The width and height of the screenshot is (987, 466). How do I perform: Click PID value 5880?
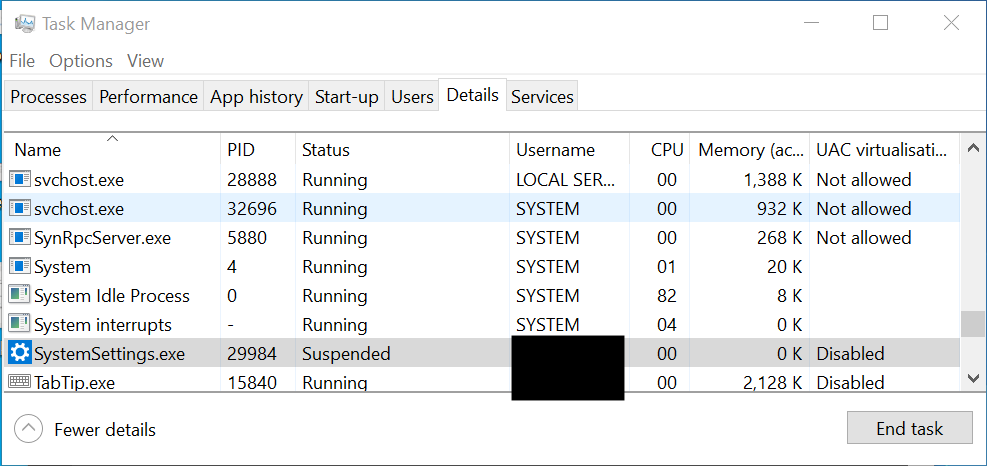247,238
